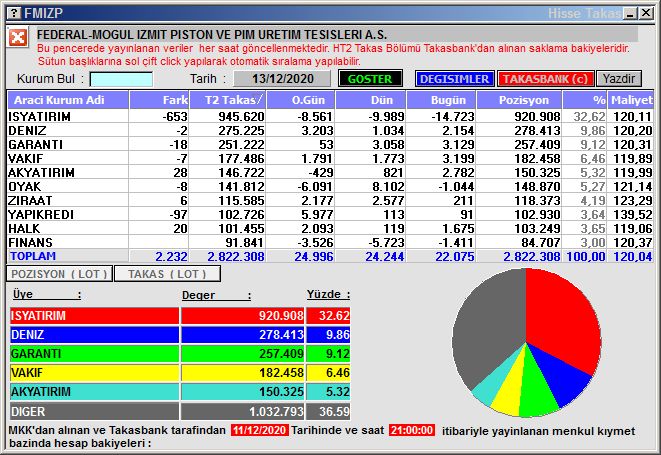Sort by Pozisyon column header

pos(519,100)
